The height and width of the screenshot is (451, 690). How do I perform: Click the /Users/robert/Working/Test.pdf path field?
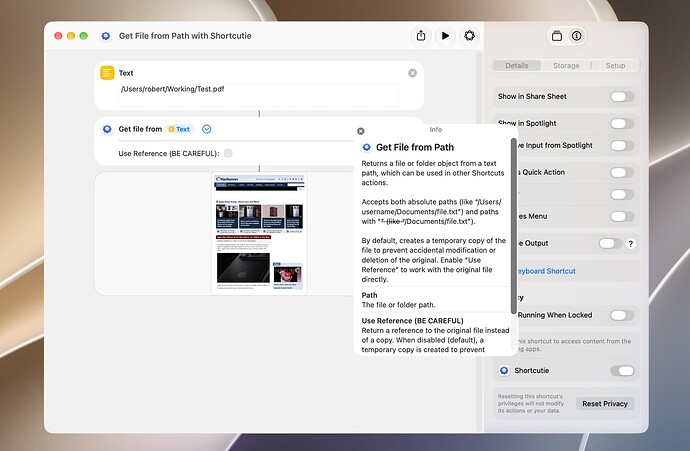[x=259, y=94]
